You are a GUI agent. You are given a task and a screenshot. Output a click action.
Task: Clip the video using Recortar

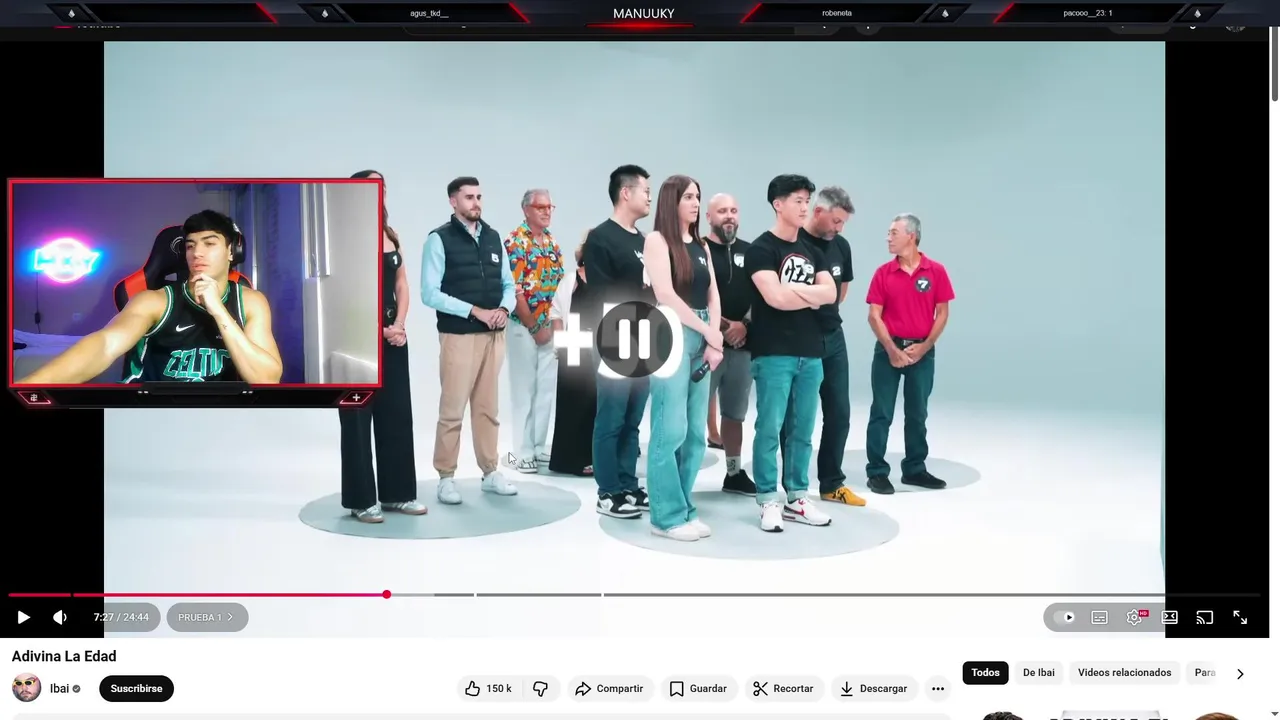coord(783,688)
